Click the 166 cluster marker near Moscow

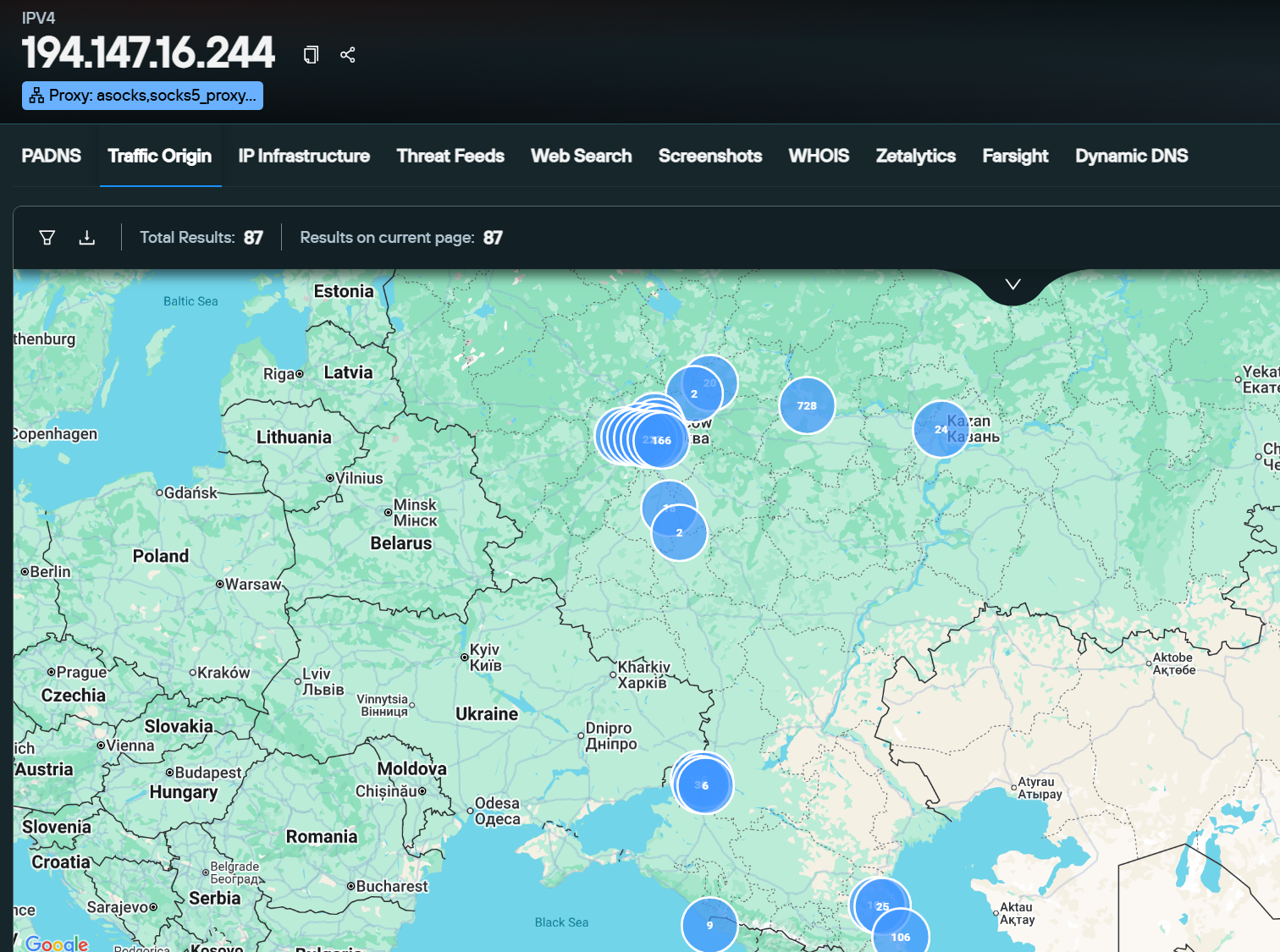[661, 440]
